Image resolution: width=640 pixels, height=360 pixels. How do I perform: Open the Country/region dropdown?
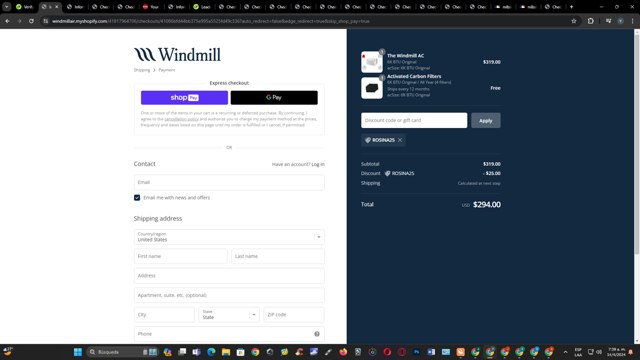pyautogui.click(x=229, y=237)
